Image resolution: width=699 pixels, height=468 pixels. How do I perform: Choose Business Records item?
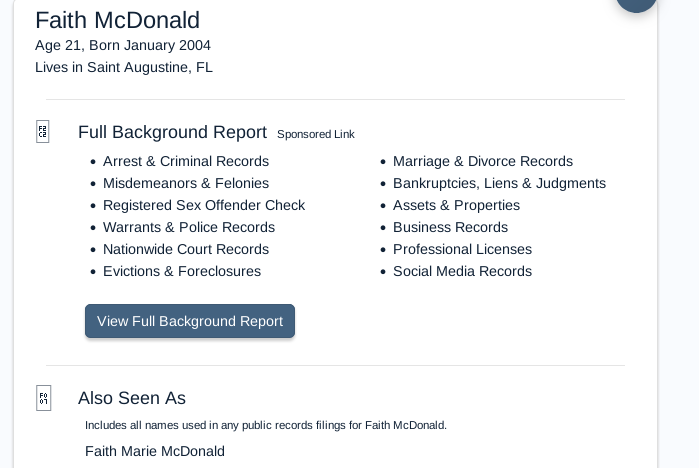pos(450,227)
